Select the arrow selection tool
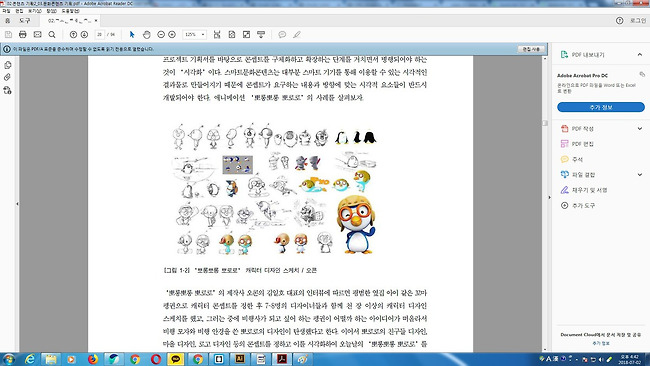Screen dimensions: 650x366 click(132, 34)
